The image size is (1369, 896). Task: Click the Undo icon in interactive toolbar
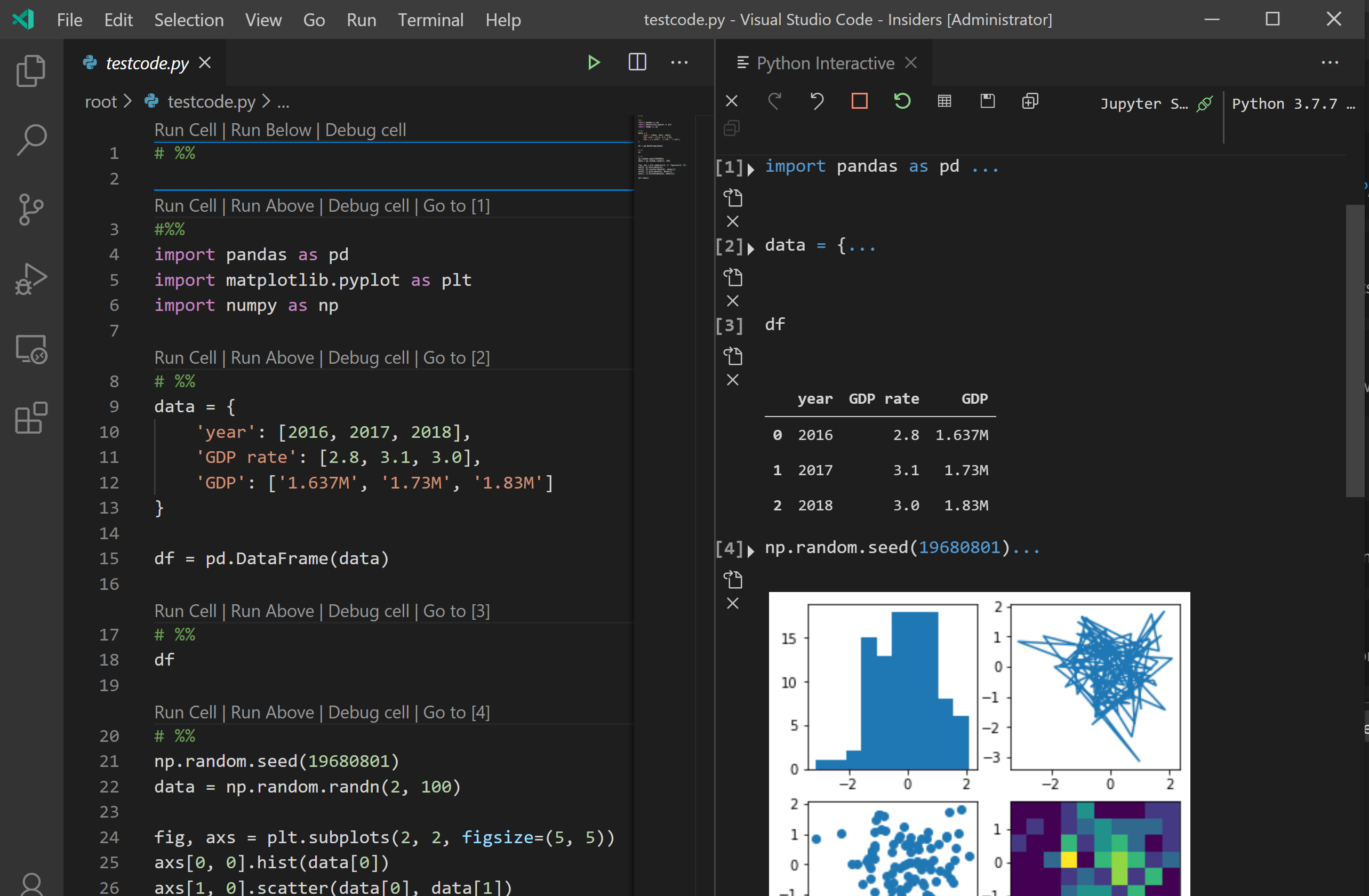point(817,101)
